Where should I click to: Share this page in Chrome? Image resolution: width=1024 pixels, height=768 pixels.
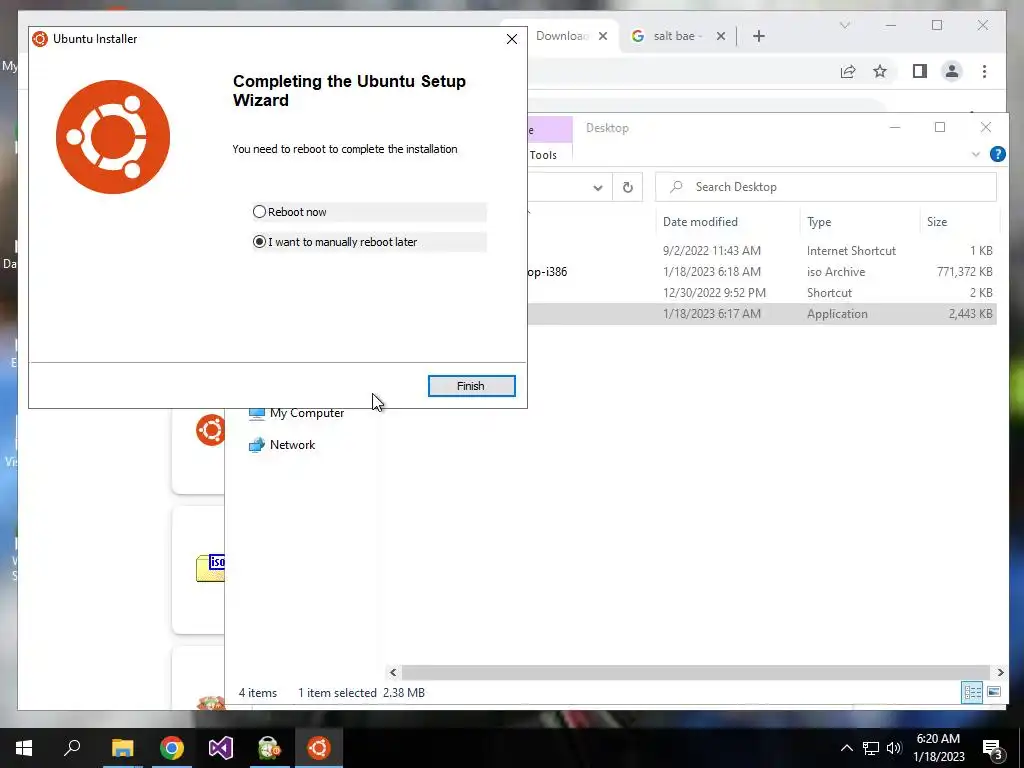click(x=848, y=71)
